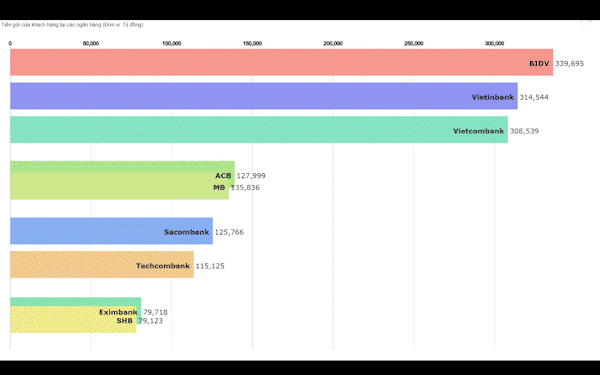
Task: Click the blue Sacombank bar
Action: coord(111,231)
